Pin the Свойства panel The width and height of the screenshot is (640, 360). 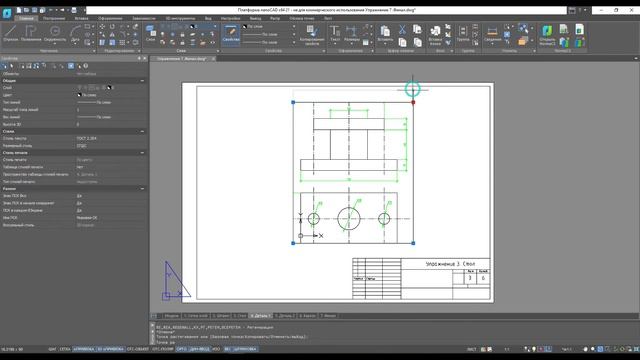pyautogui.click(x=139, y=58)
